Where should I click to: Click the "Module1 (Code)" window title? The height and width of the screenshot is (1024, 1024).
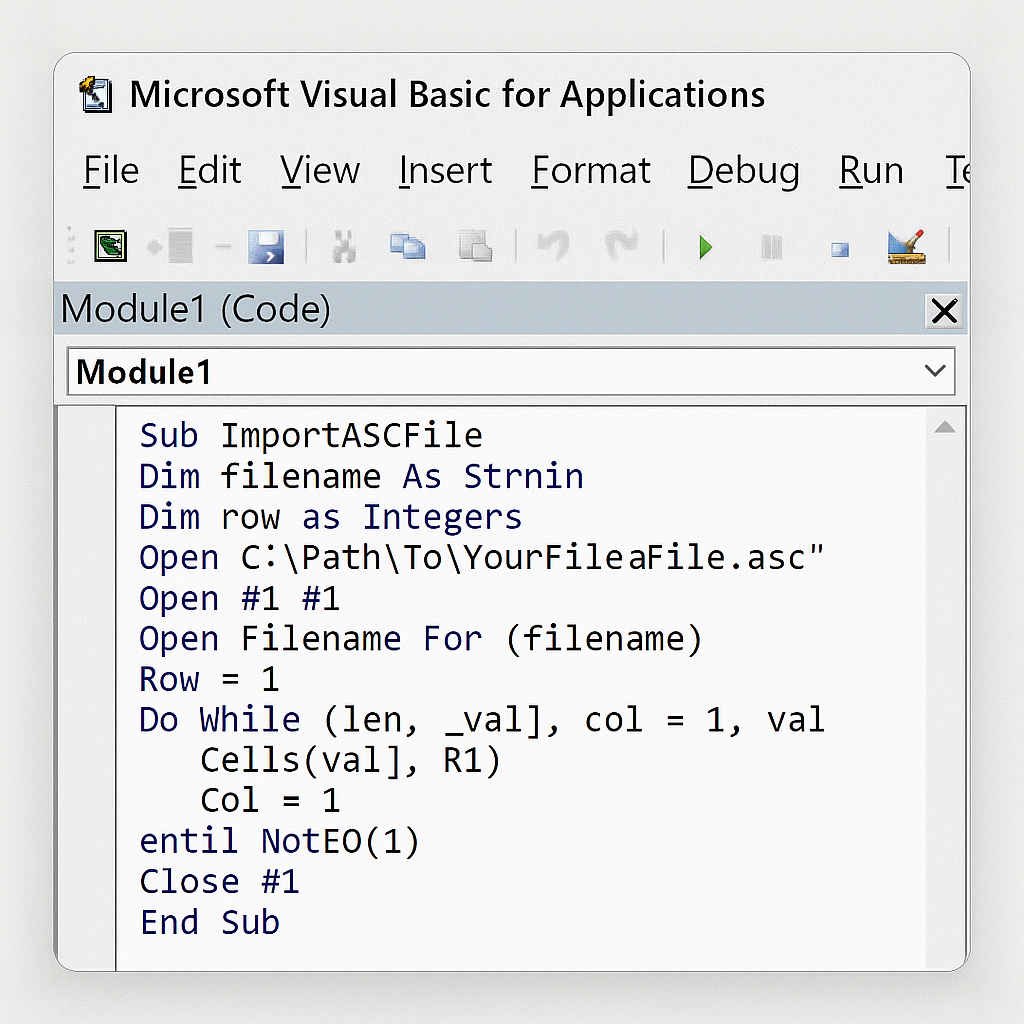[x=196, y=310]
